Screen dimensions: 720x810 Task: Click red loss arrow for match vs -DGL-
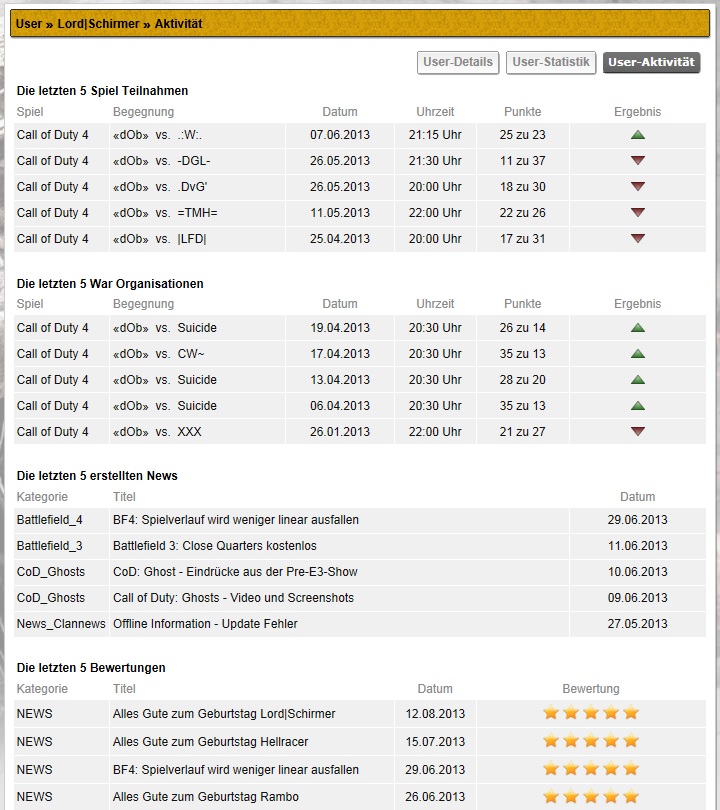(x=638, y=161)
